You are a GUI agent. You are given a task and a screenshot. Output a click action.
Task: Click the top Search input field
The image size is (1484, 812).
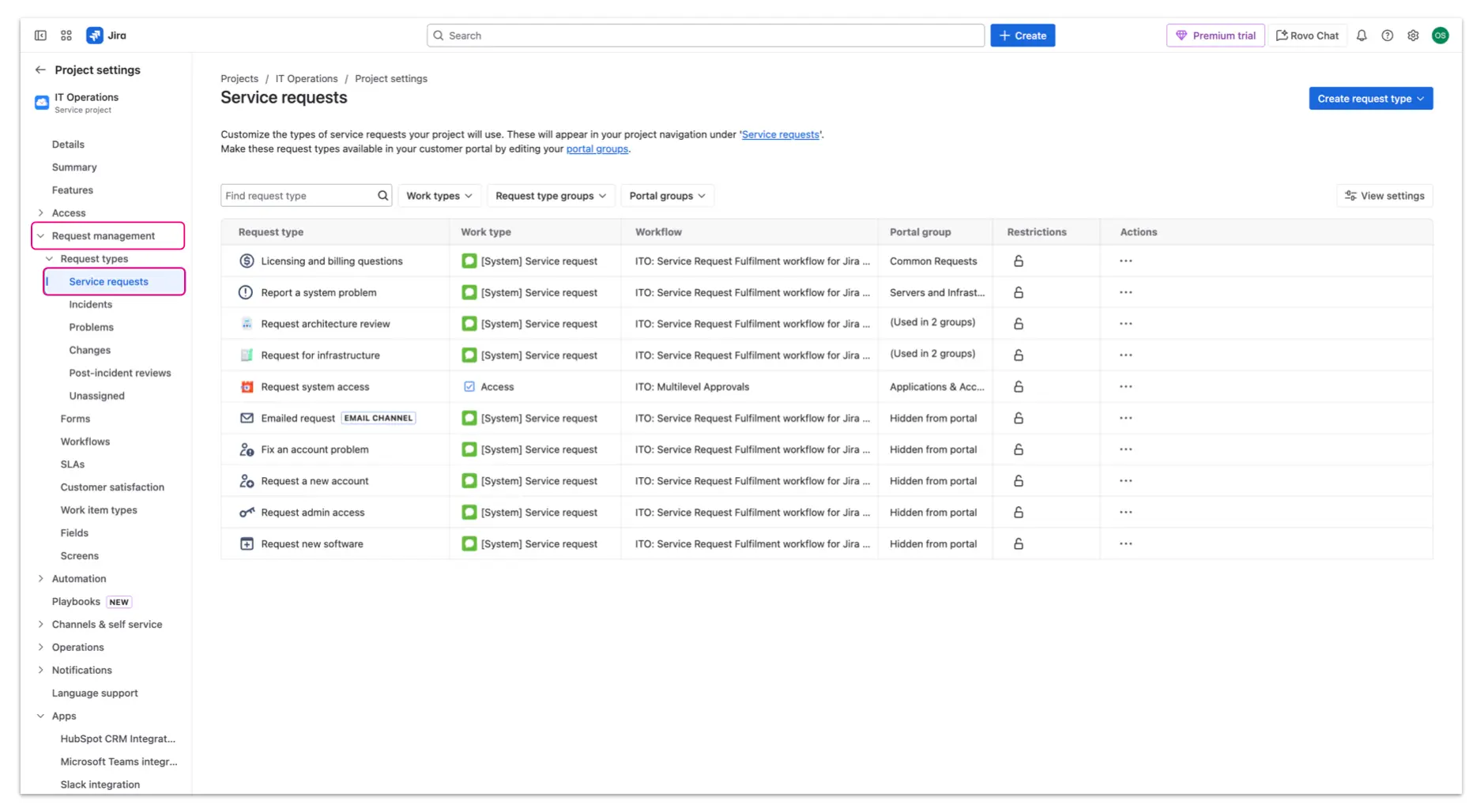point(705,36)
